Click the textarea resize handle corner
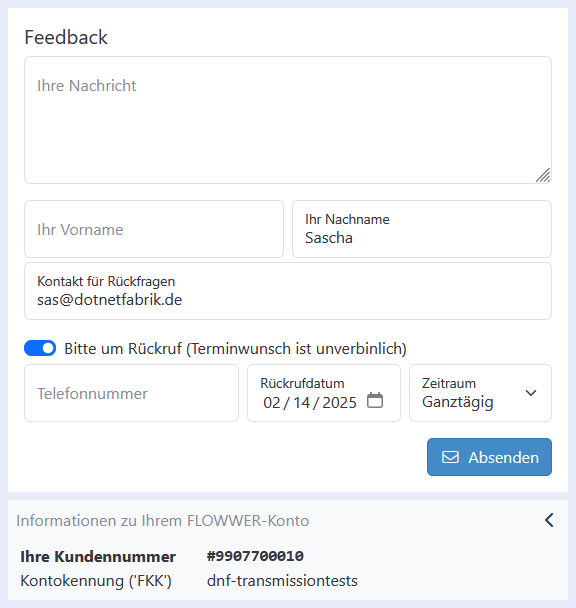This screenshot has height=608, width=576. tap(543, 175)
